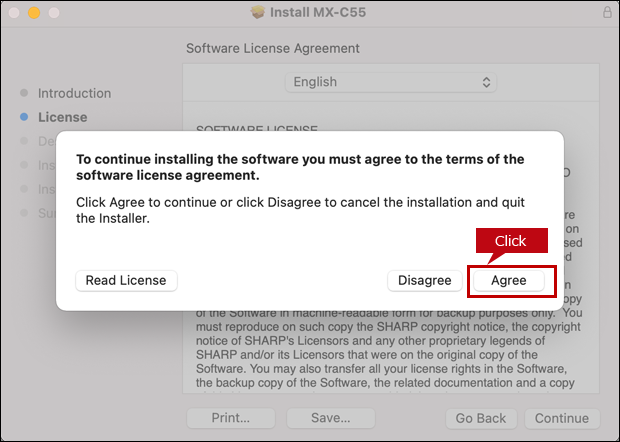Select the License step label in sidebar
The height and width of the screenshot is (442, 620).
62,117
